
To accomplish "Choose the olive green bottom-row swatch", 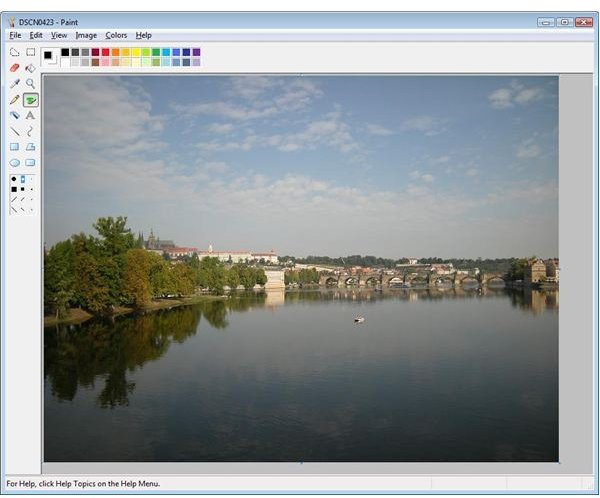I will (x=156, y=62).
